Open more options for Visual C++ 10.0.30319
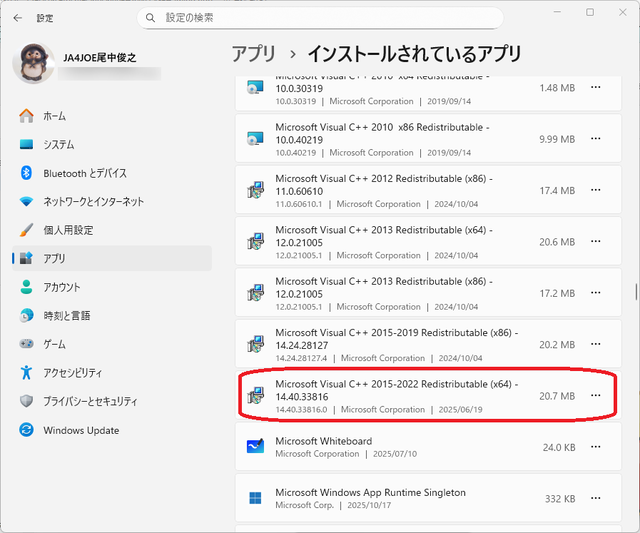Viewport: 640px width, 533px height. click(596, 87)
